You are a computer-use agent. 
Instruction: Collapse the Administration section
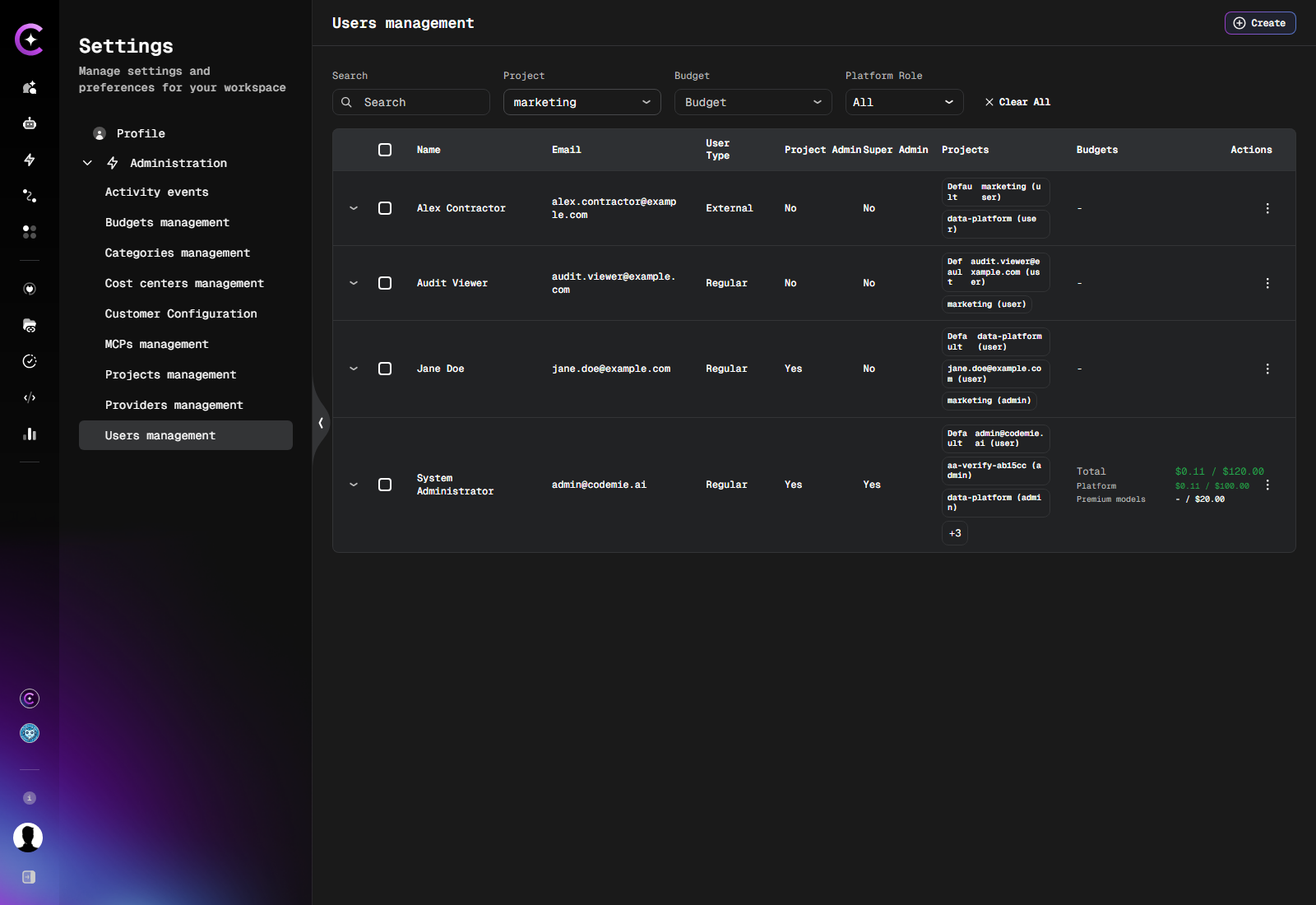[87, 163]
